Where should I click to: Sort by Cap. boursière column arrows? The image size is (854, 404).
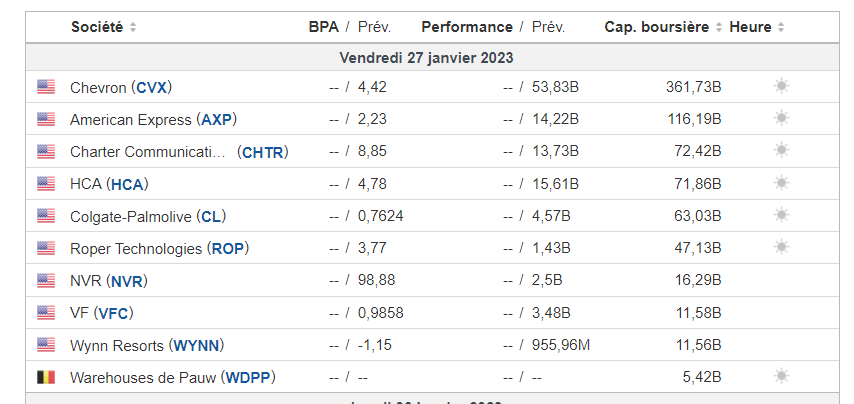(x=719, y=27)
